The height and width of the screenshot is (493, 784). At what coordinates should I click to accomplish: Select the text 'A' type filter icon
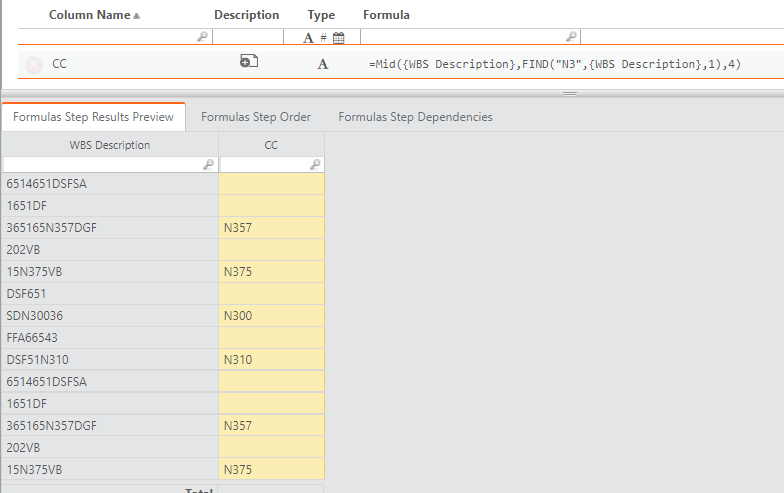pos(308,37)
